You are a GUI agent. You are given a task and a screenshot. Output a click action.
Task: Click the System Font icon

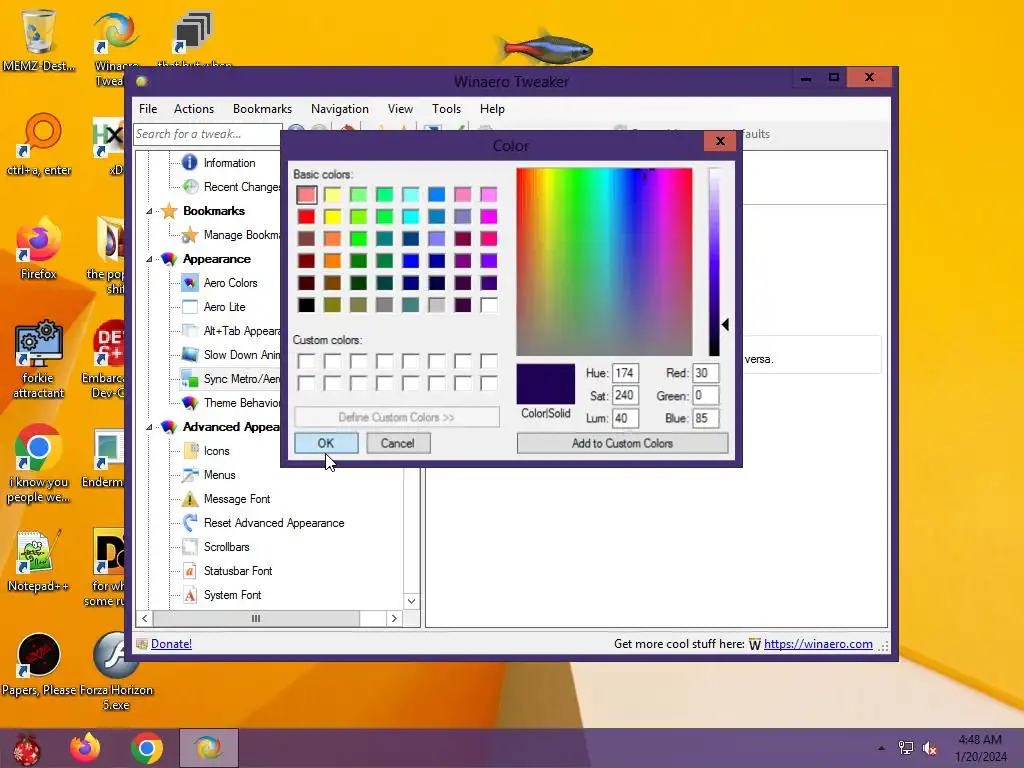click(x=189, y=595)
